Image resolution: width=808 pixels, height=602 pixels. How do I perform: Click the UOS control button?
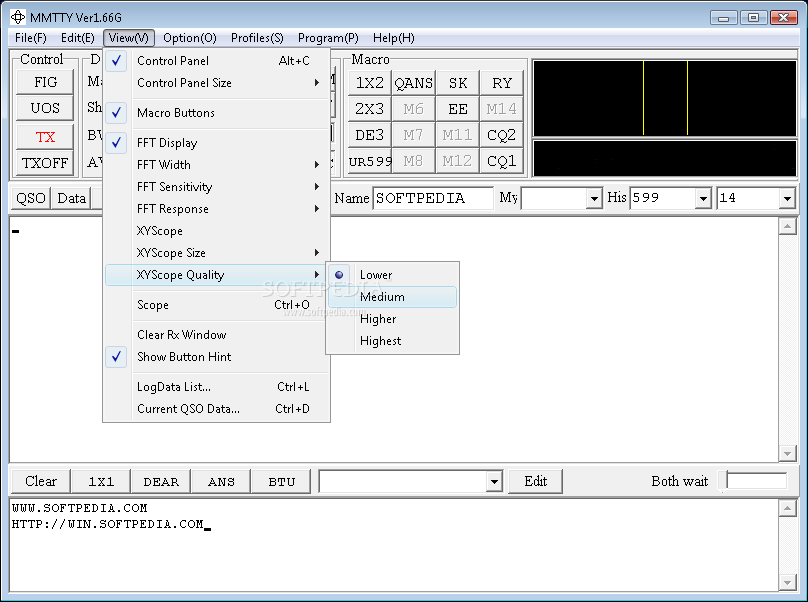[x=45, y=108]
